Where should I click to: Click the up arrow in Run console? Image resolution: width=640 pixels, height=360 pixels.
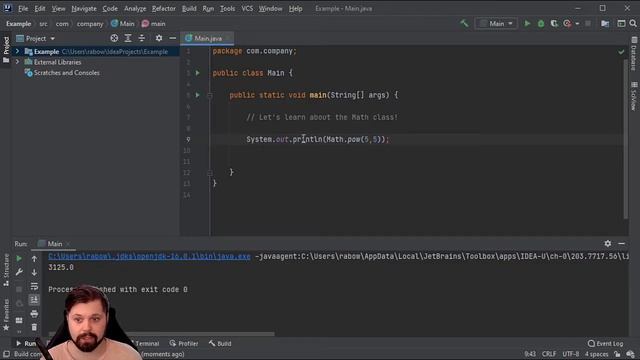(x=34, y=258)
